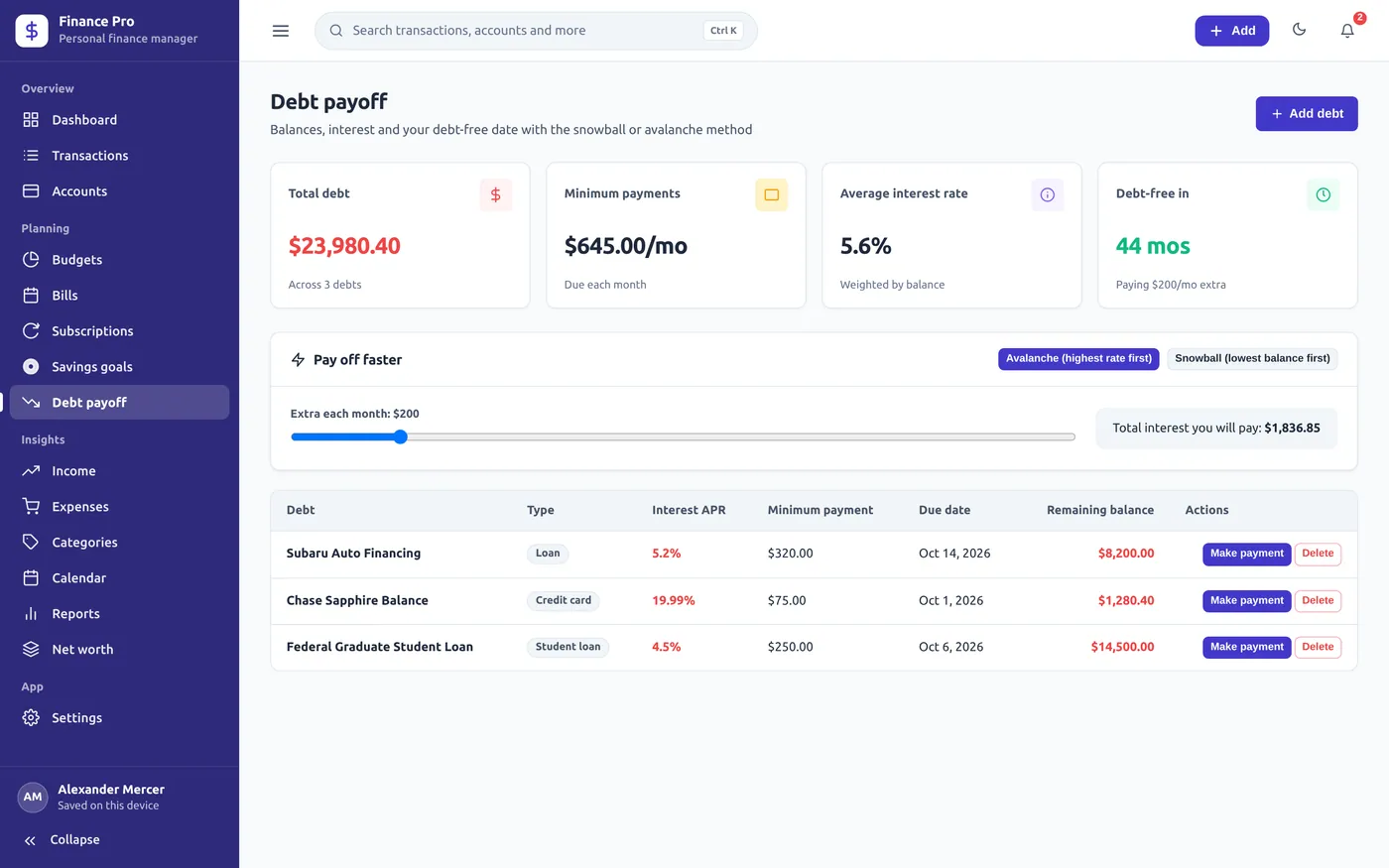Click the Alexander Mercer profile avatar

(x=33, y=797)
